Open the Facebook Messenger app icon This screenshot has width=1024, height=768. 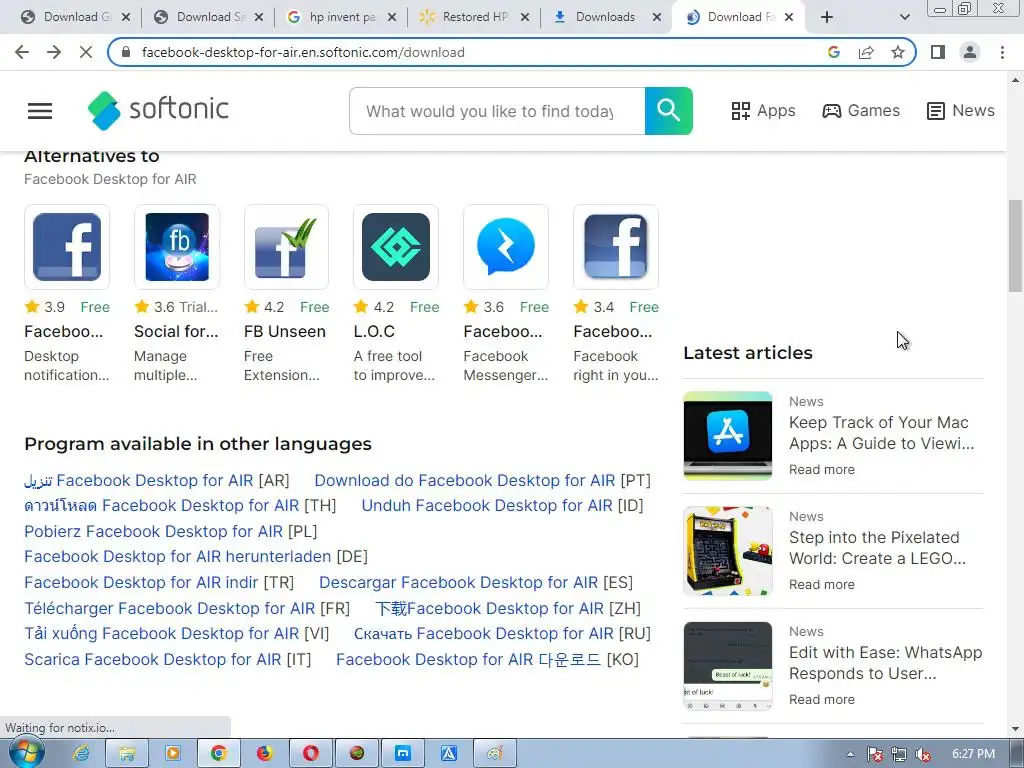pos(505,247)
